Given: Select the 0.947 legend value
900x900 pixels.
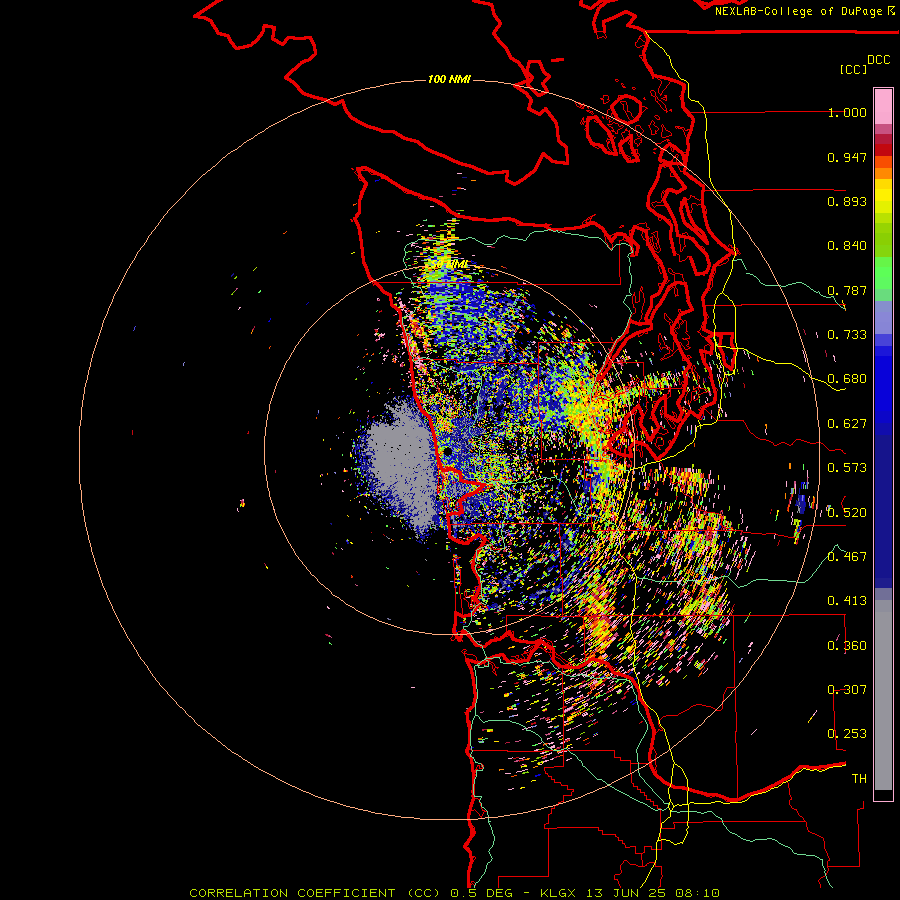Looking at the screenshot, I should coord(847,157).
